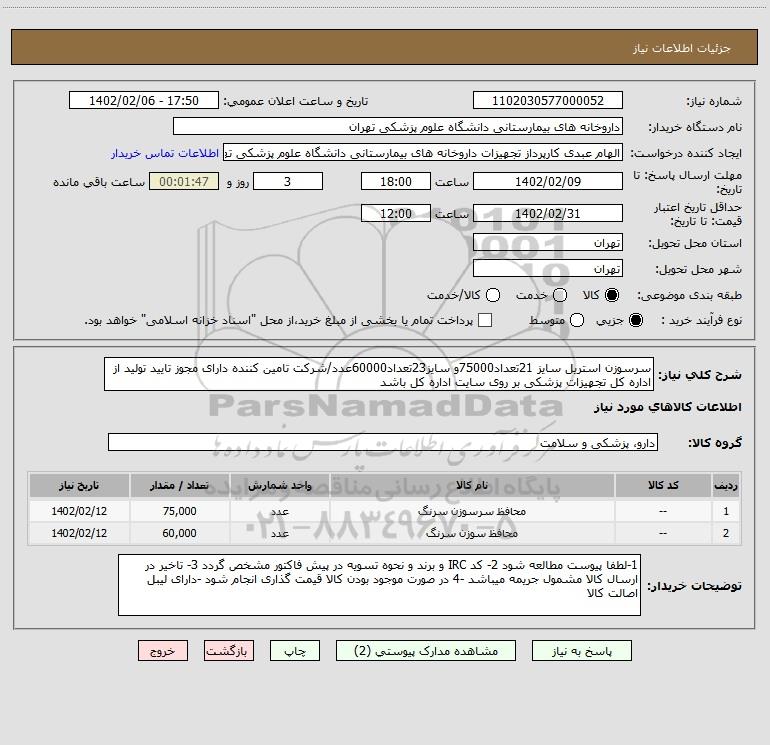Click the شرح کلی نیاز description box

[379, 374]
